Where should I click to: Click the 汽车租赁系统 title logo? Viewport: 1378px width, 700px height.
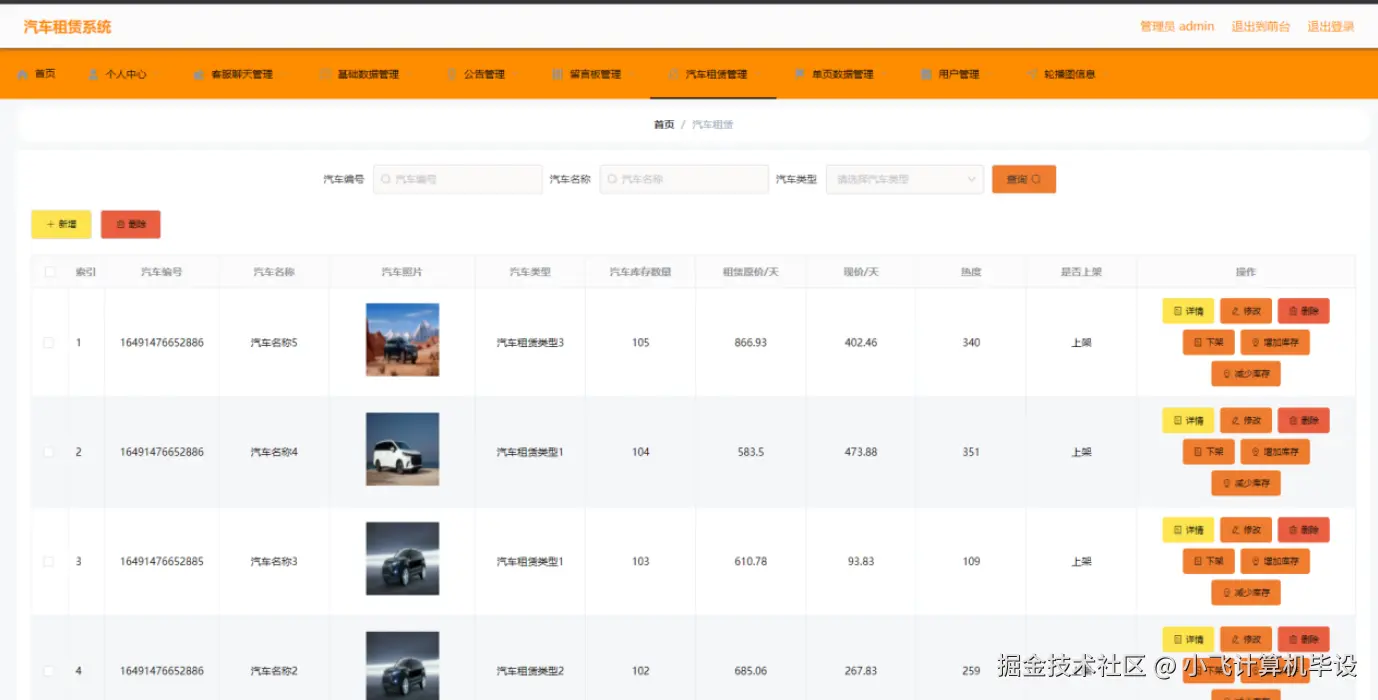coord(68,27)
